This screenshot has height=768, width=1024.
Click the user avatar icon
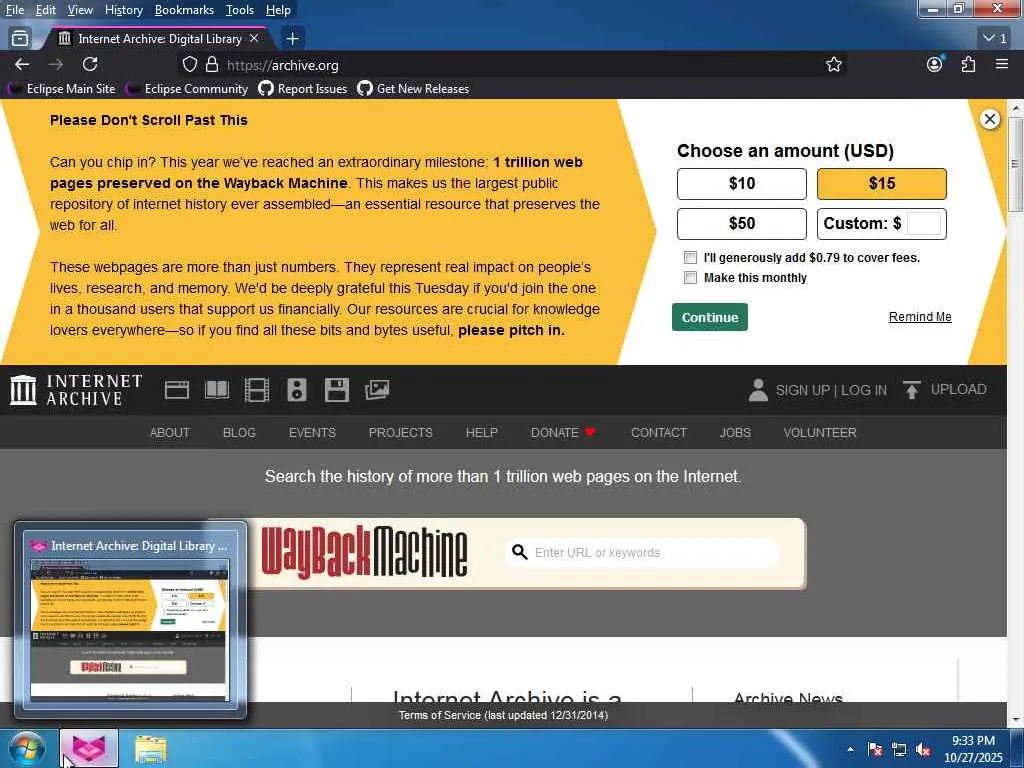758,390
